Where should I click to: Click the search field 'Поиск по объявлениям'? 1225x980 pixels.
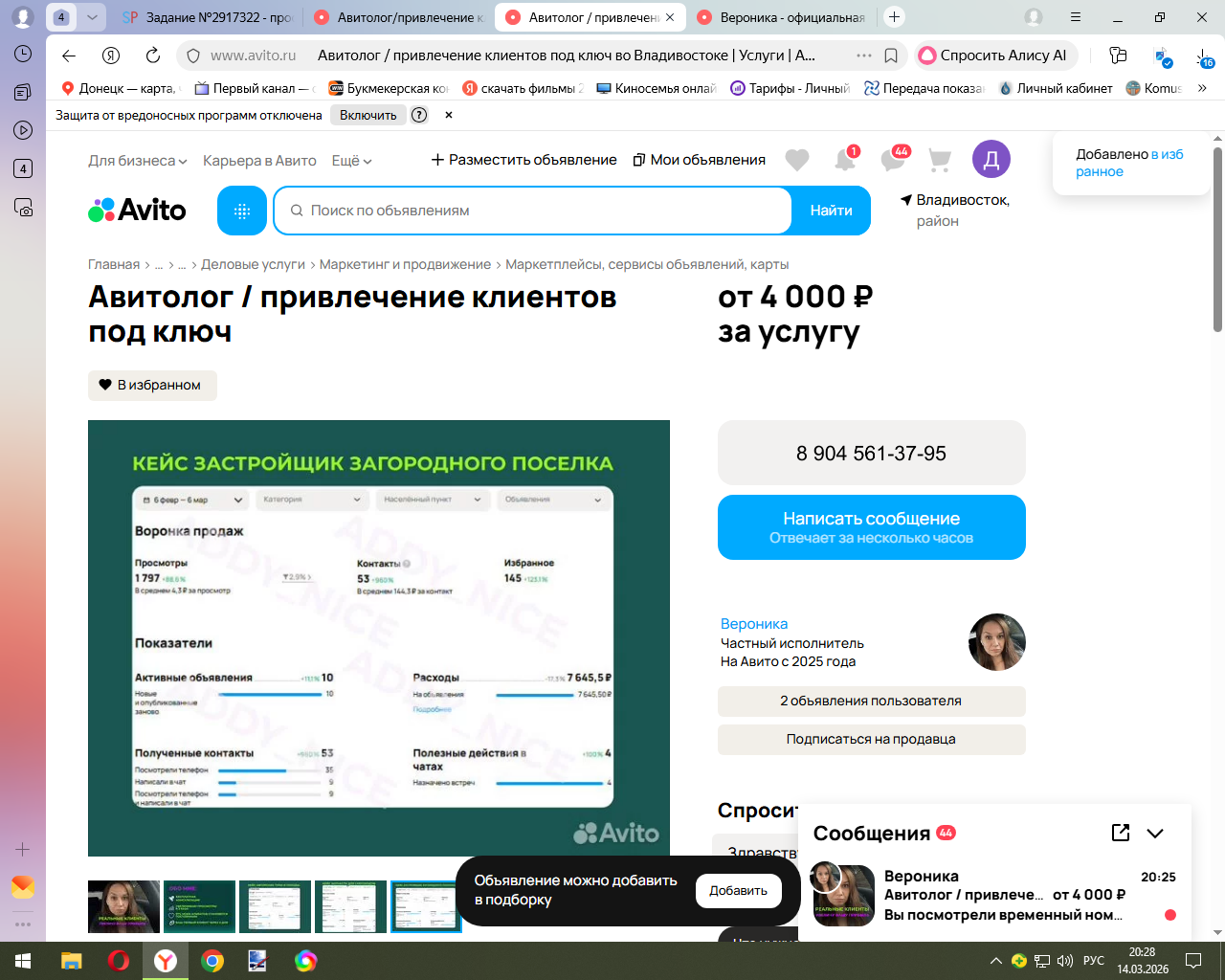click(x=533, y=211)
